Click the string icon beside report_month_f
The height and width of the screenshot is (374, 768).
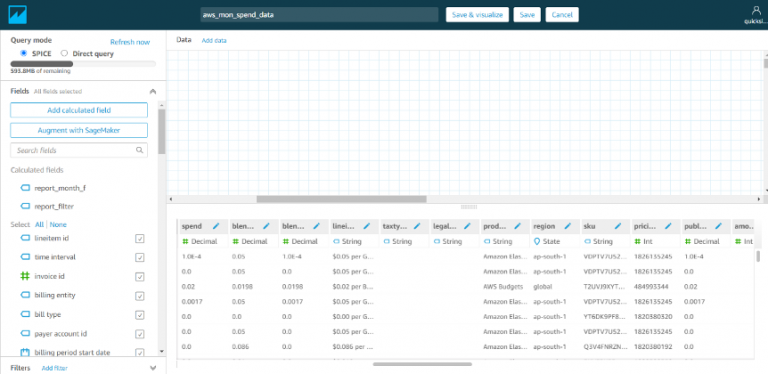[x=25, y=188]
